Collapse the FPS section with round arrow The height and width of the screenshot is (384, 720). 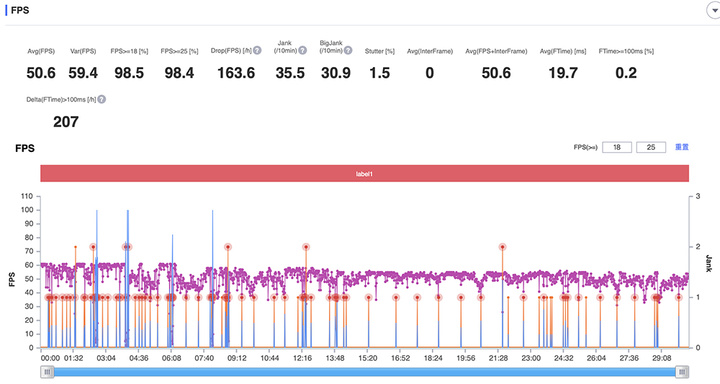[713, 10]
